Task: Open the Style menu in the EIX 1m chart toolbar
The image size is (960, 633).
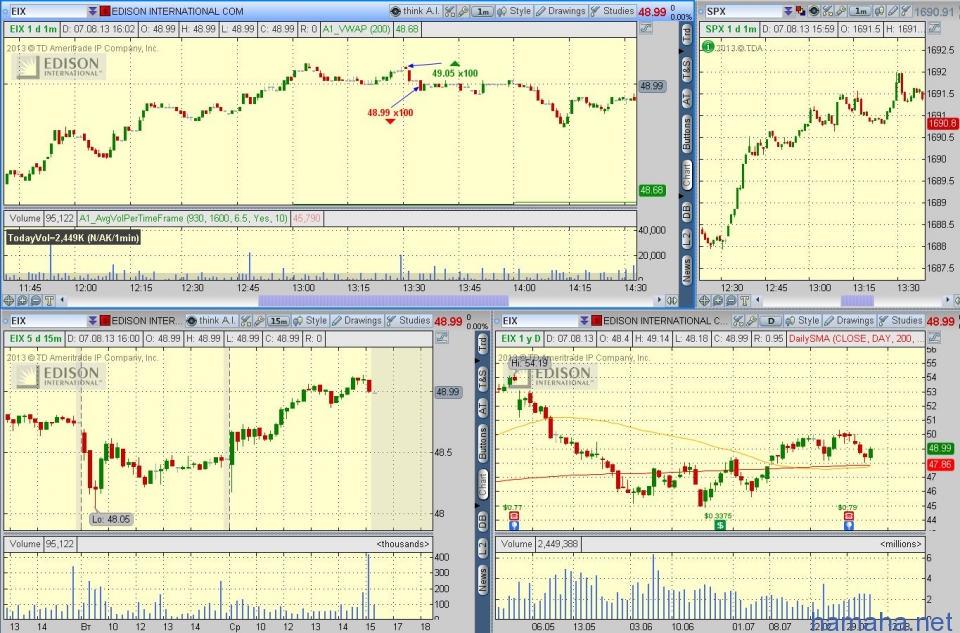Action: coord(514,11)
